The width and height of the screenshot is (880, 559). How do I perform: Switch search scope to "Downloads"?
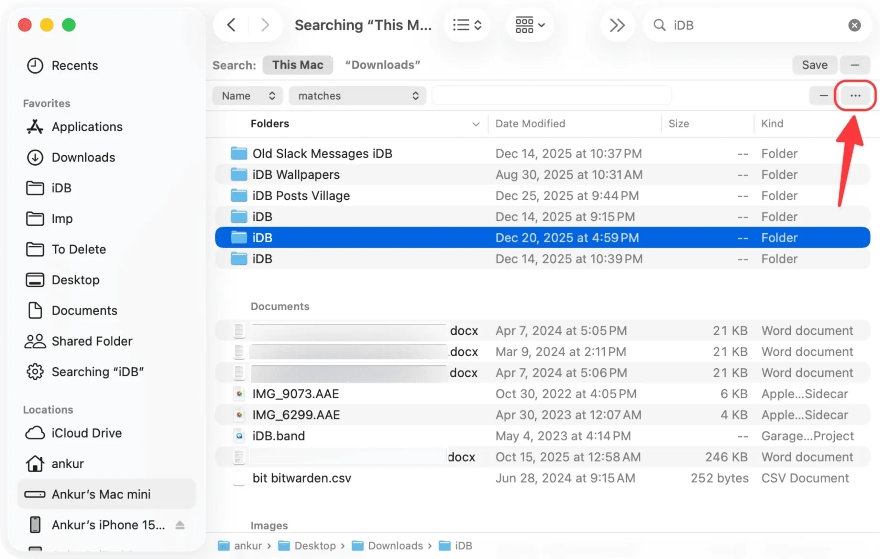pos(382,65)
